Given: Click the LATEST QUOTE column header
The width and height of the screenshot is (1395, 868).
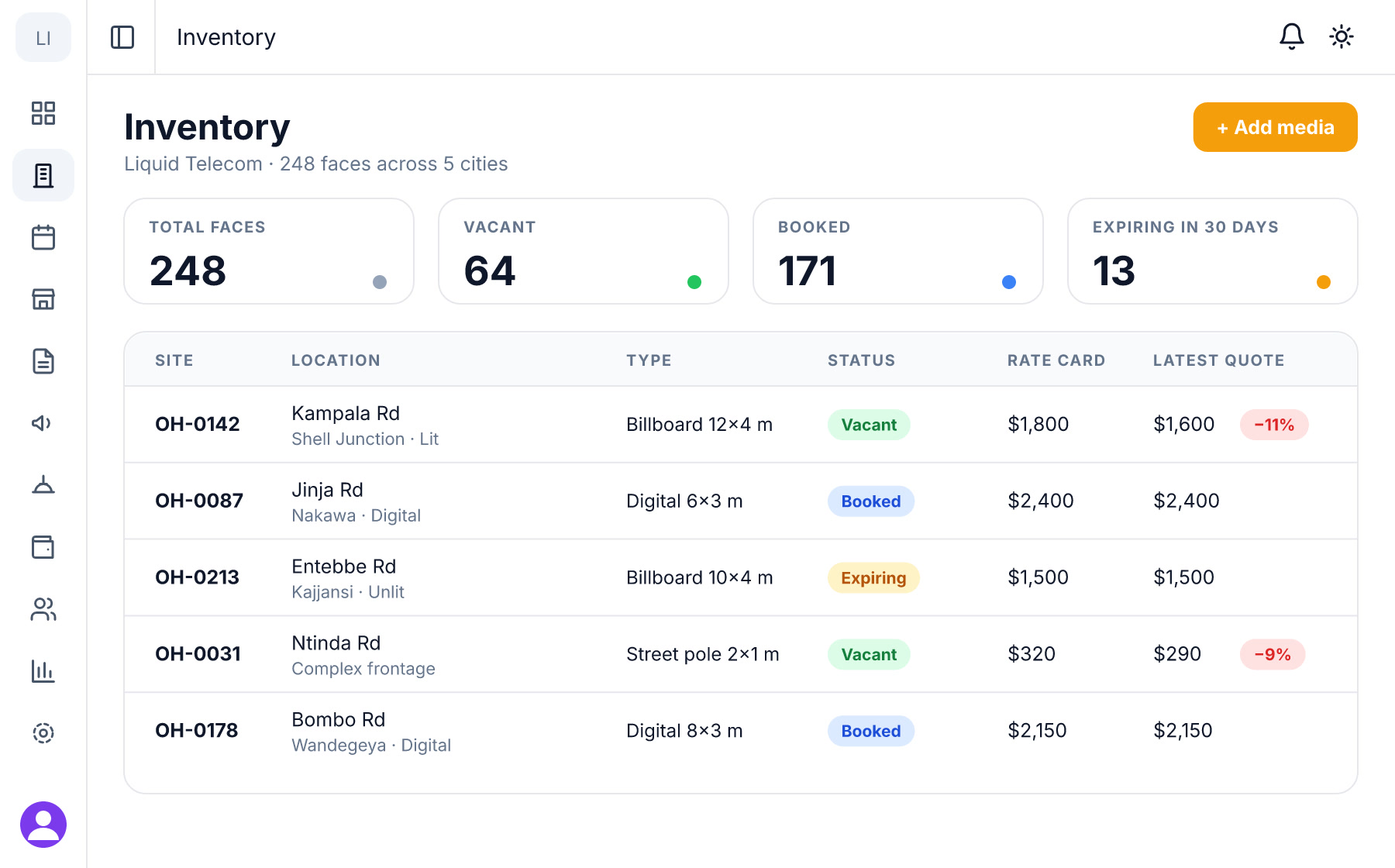Looking at the screenshot, I should point(1219,360).
